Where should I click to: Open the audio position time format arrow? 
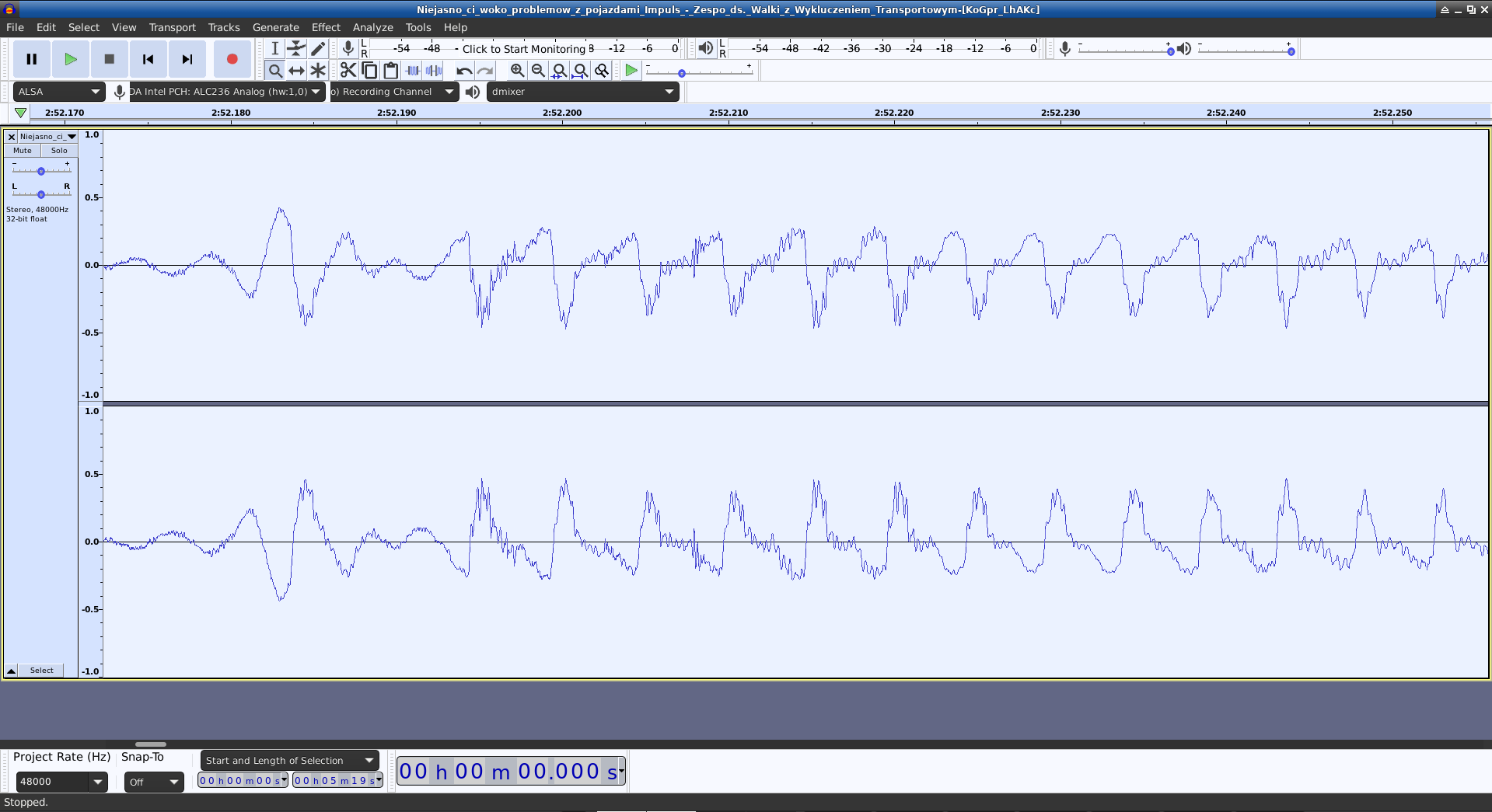621,771
